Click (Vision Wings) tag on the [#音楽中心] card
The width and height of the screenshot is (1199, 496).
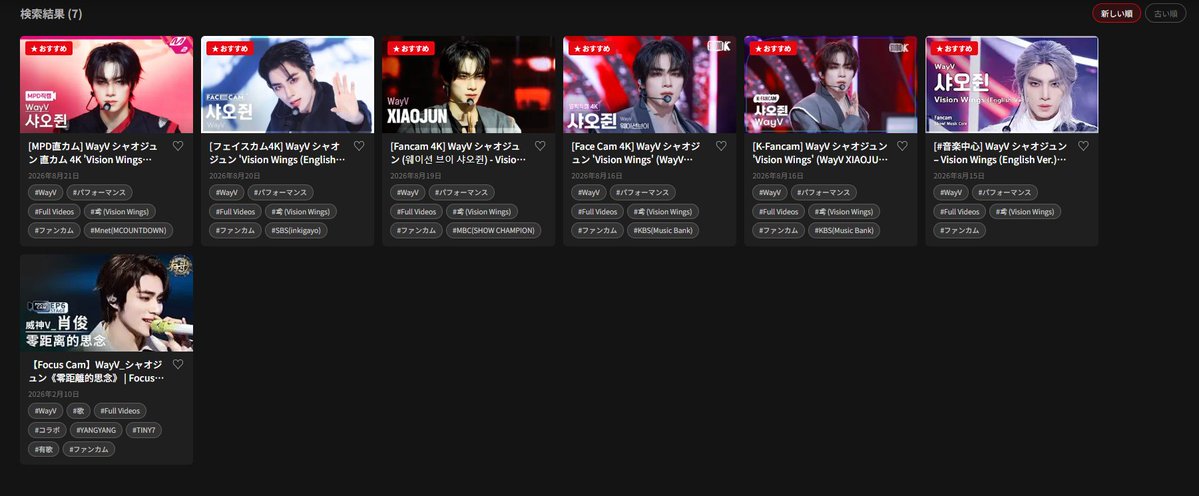pos(1025,212)
